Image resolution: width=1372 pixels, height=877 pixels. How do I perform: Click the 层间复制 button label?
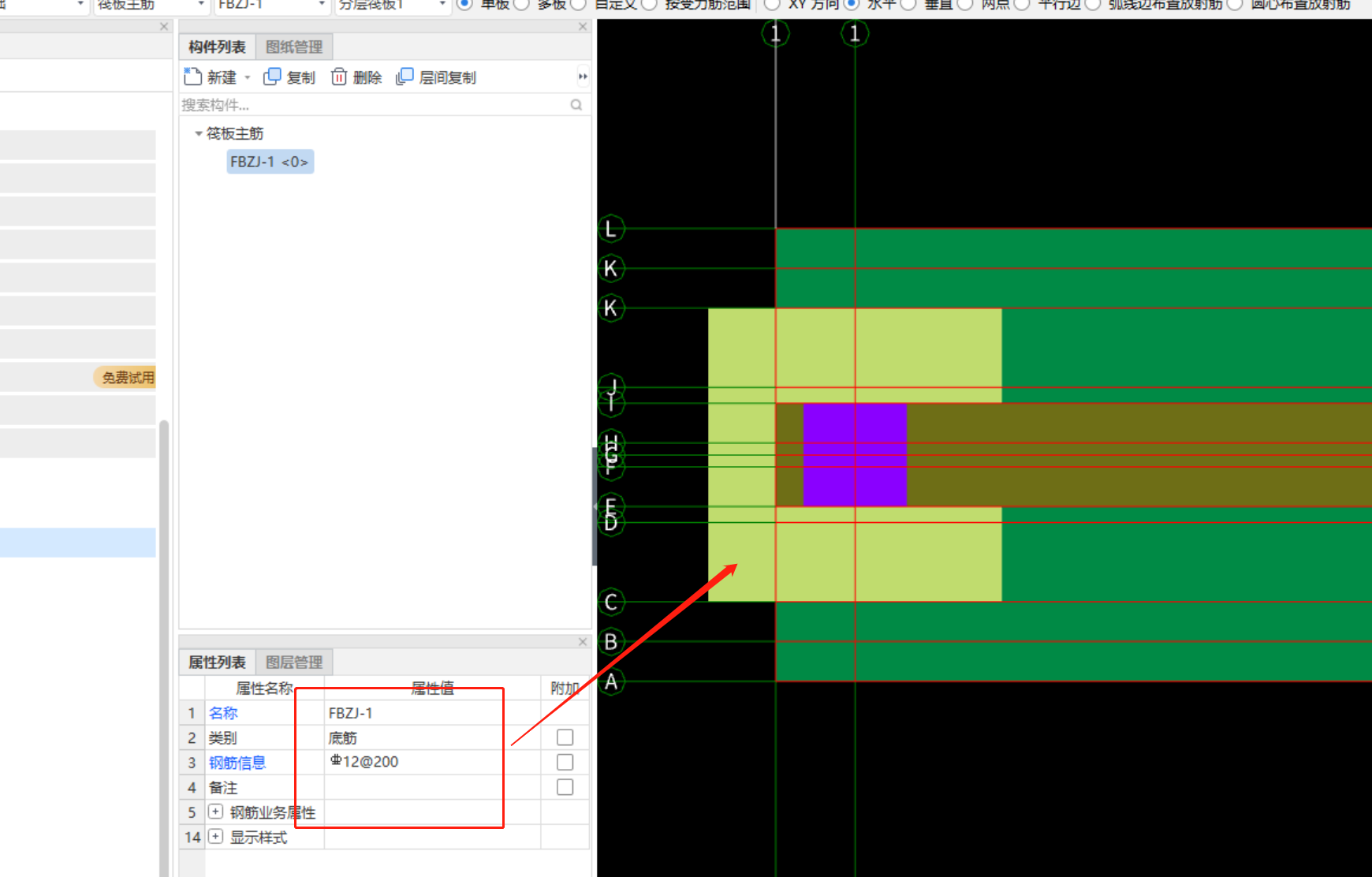coord(447,77)
